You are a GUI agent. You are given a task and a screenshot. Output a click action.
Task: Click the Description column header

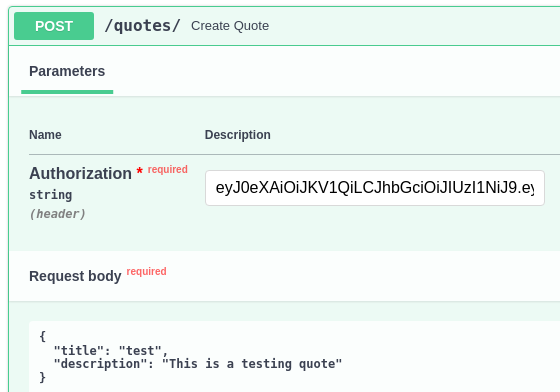pyautogui.click(x=238, y=135)
